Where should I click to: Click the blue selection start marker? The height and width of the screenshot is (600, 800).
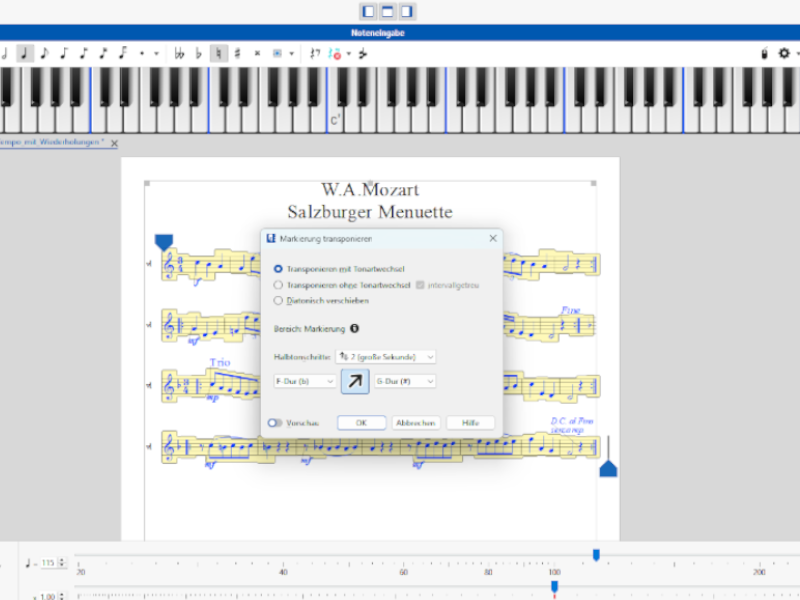[164, 242]
